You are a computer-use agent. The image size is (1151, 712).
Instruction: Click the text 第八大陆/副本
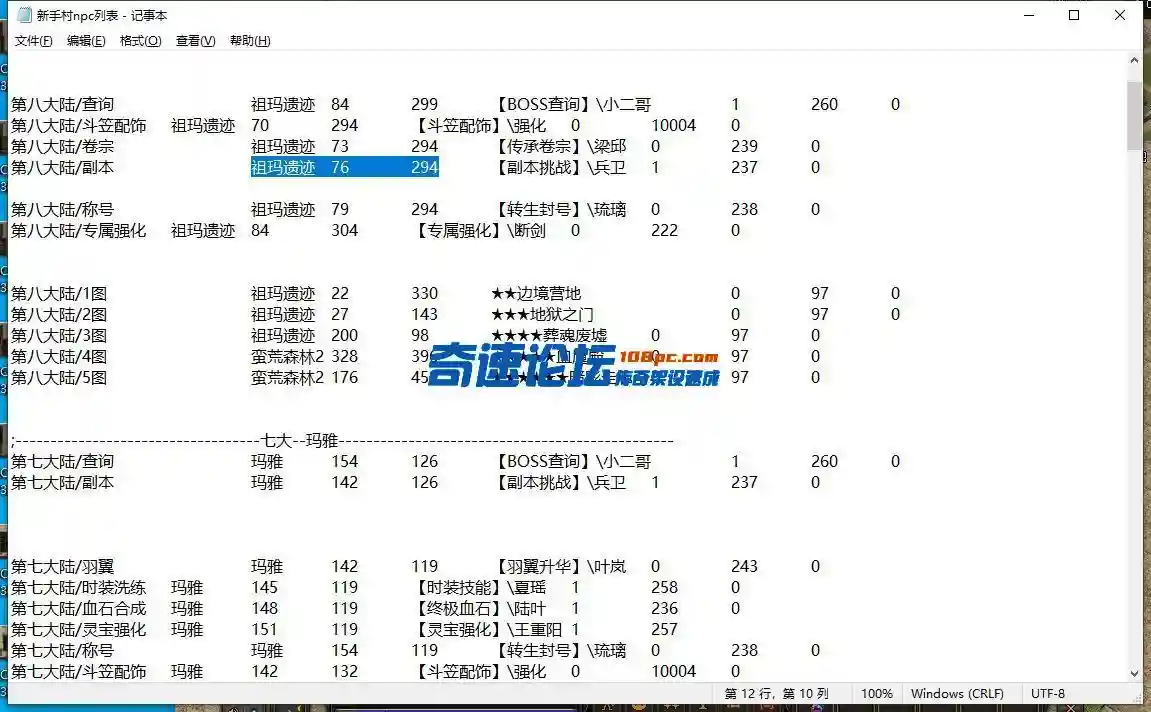[62, 167]
